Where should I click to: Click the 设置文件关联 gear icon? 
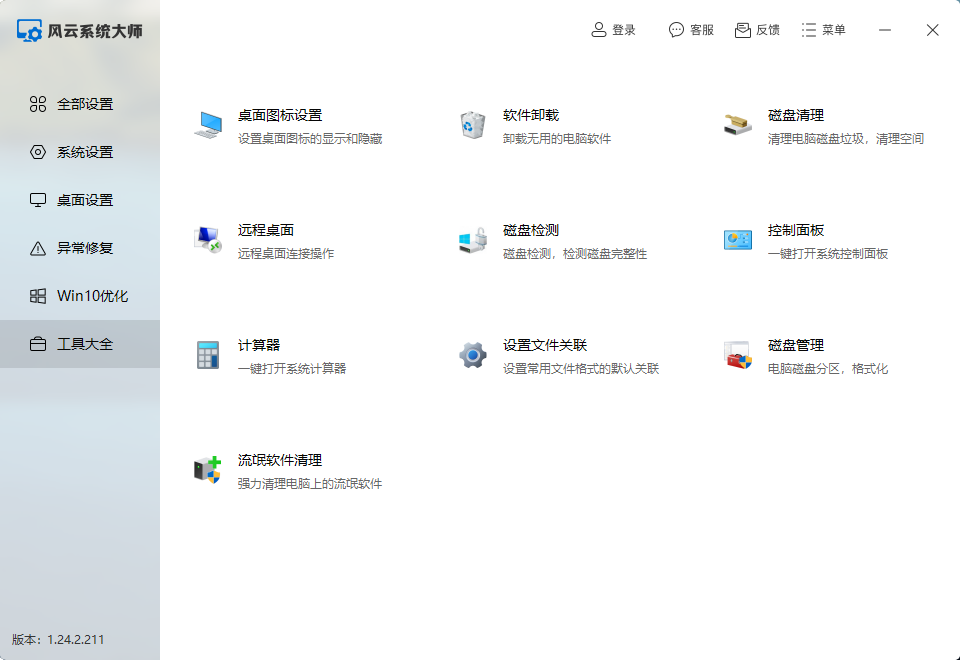(473, 355)
